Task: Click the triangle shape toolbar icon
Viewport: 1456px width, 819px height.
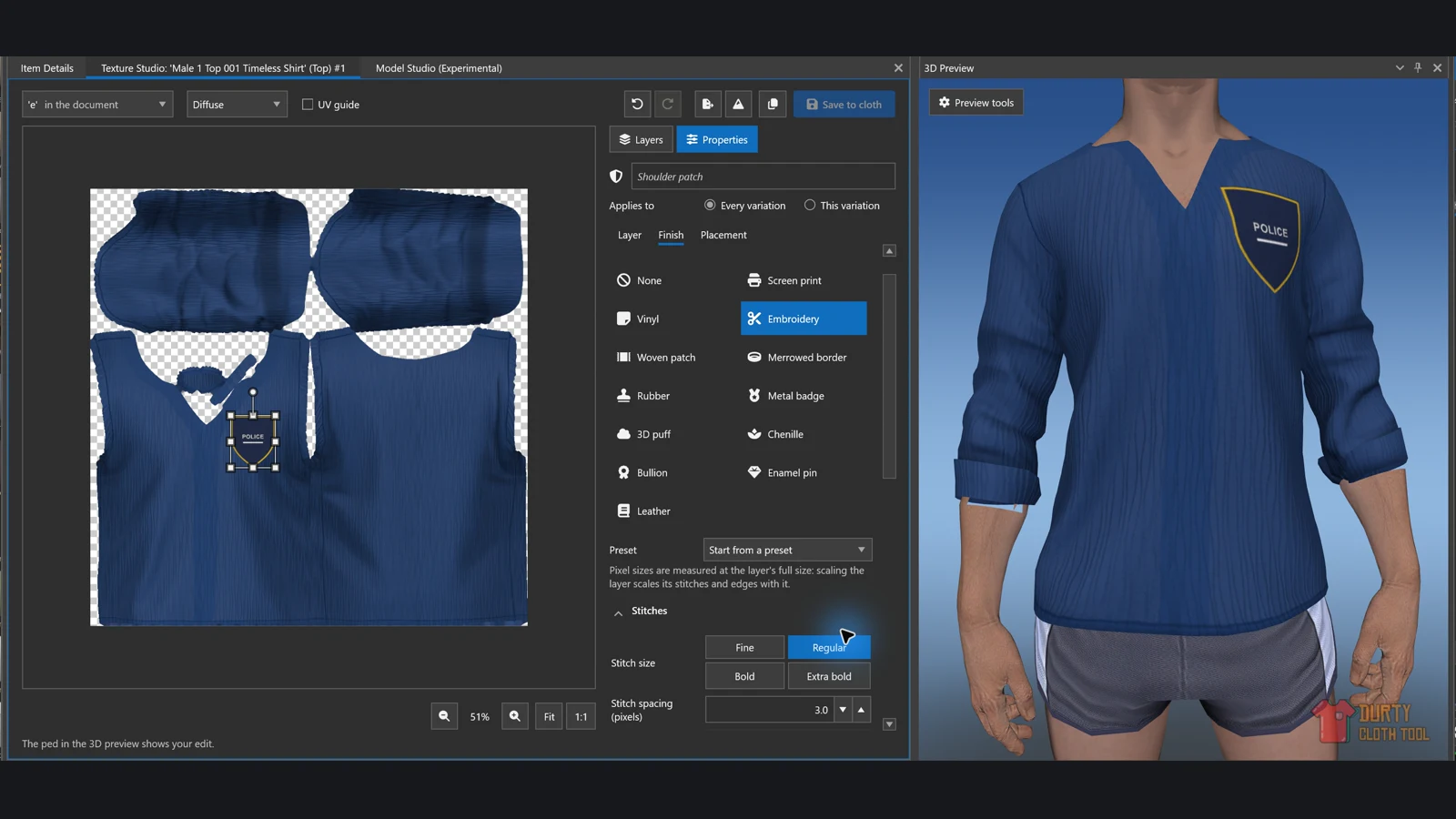Action: tap(738, 104)
